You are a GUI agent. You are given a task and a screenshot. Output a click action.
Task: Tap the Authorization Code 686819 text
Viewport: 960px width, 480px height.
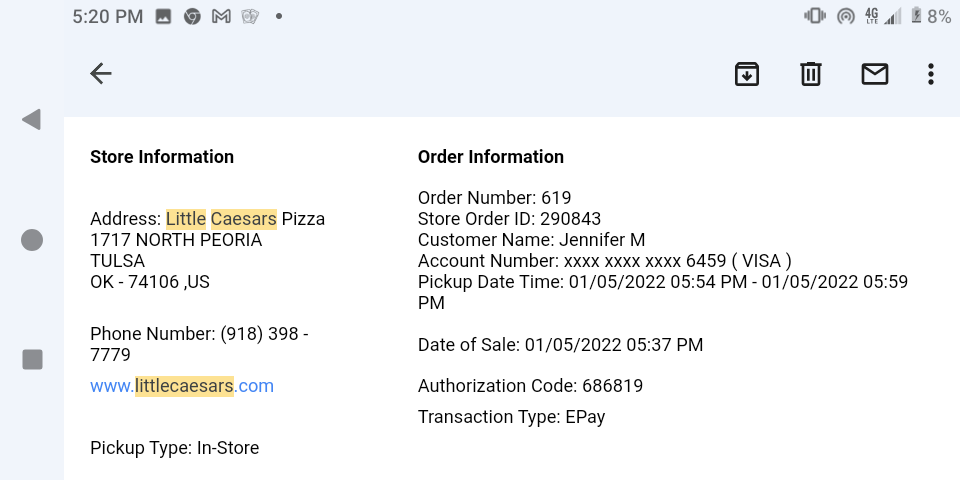click(530, 386)
